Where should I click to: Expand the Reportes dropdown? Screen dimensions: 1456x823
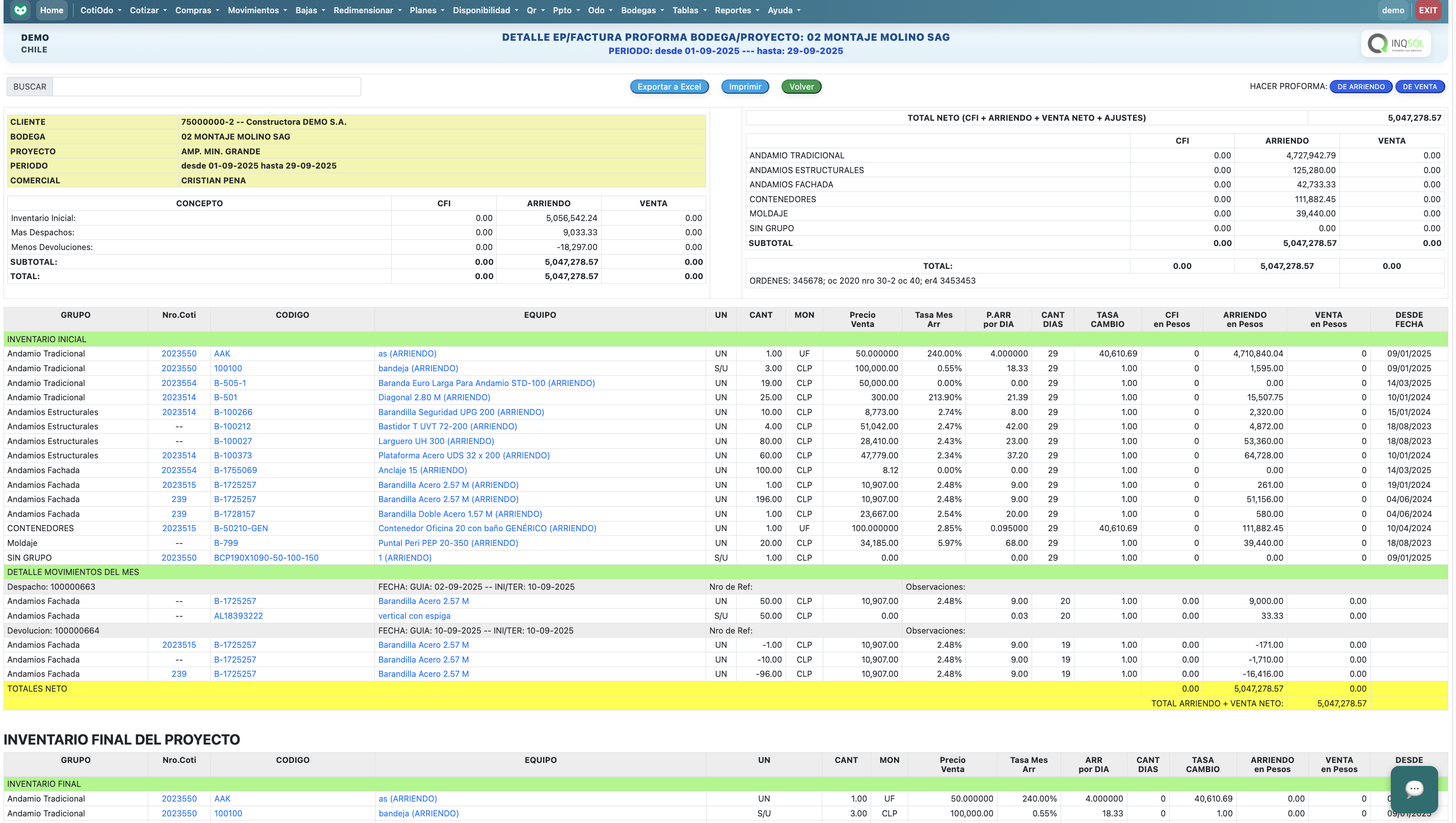(737, 10)
